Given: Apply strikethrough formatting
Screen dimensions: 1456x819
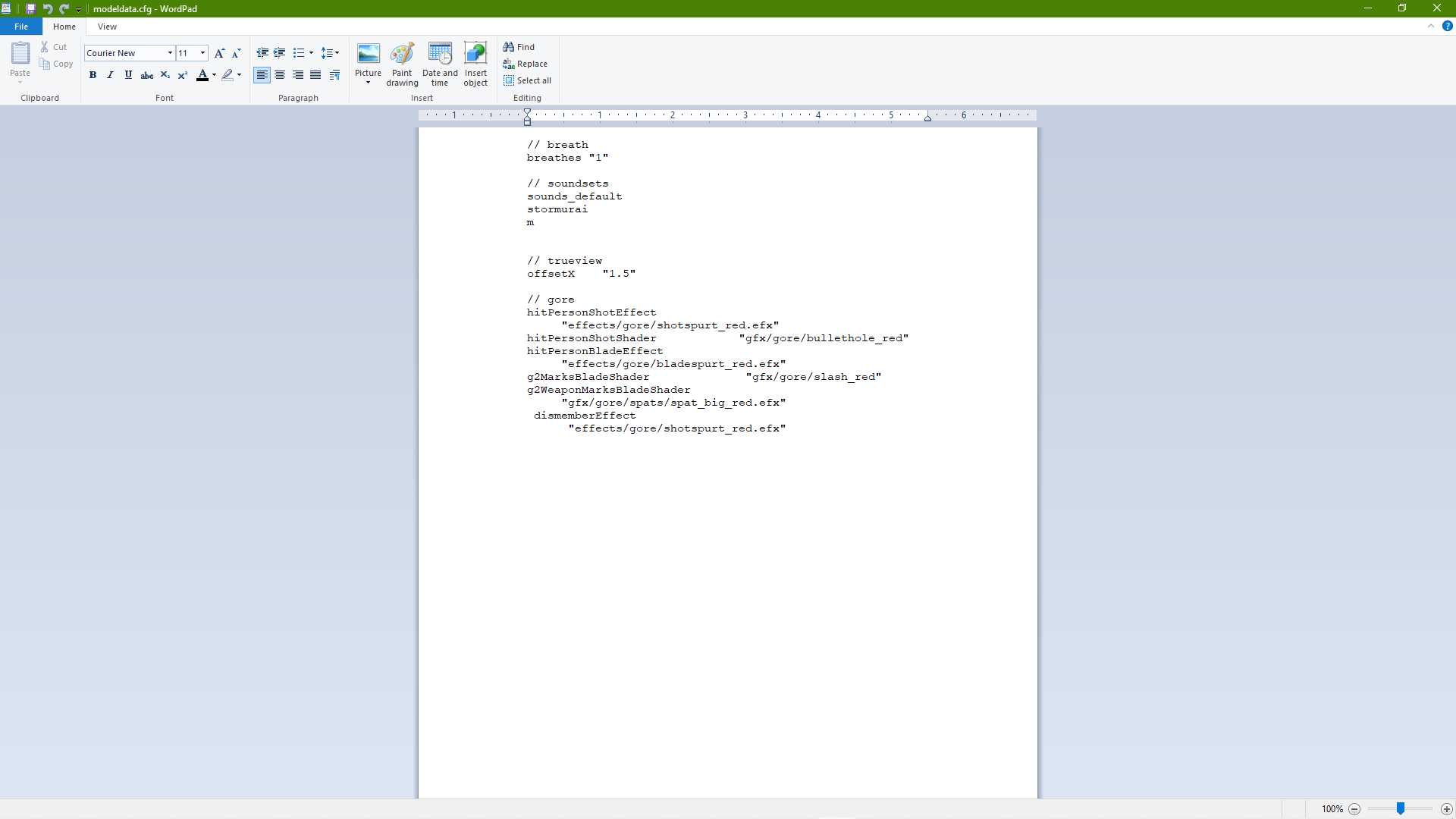Looking at the screenshot, I should (147, 75).
